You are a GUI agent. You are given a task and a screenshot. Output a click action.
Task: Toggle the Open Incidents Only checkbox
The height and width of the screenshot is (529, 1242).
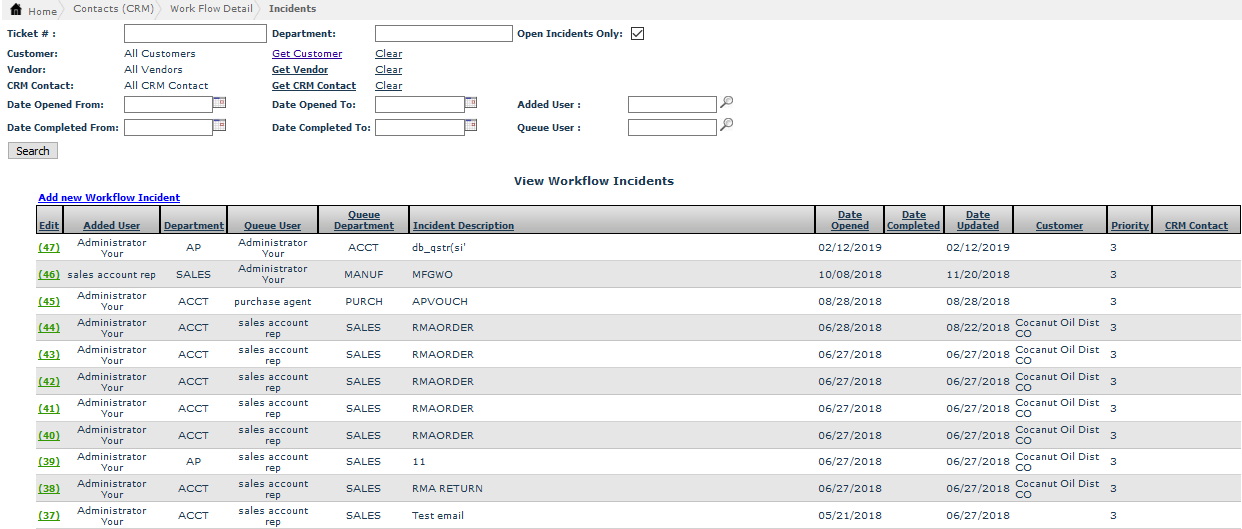click(637, 34)
